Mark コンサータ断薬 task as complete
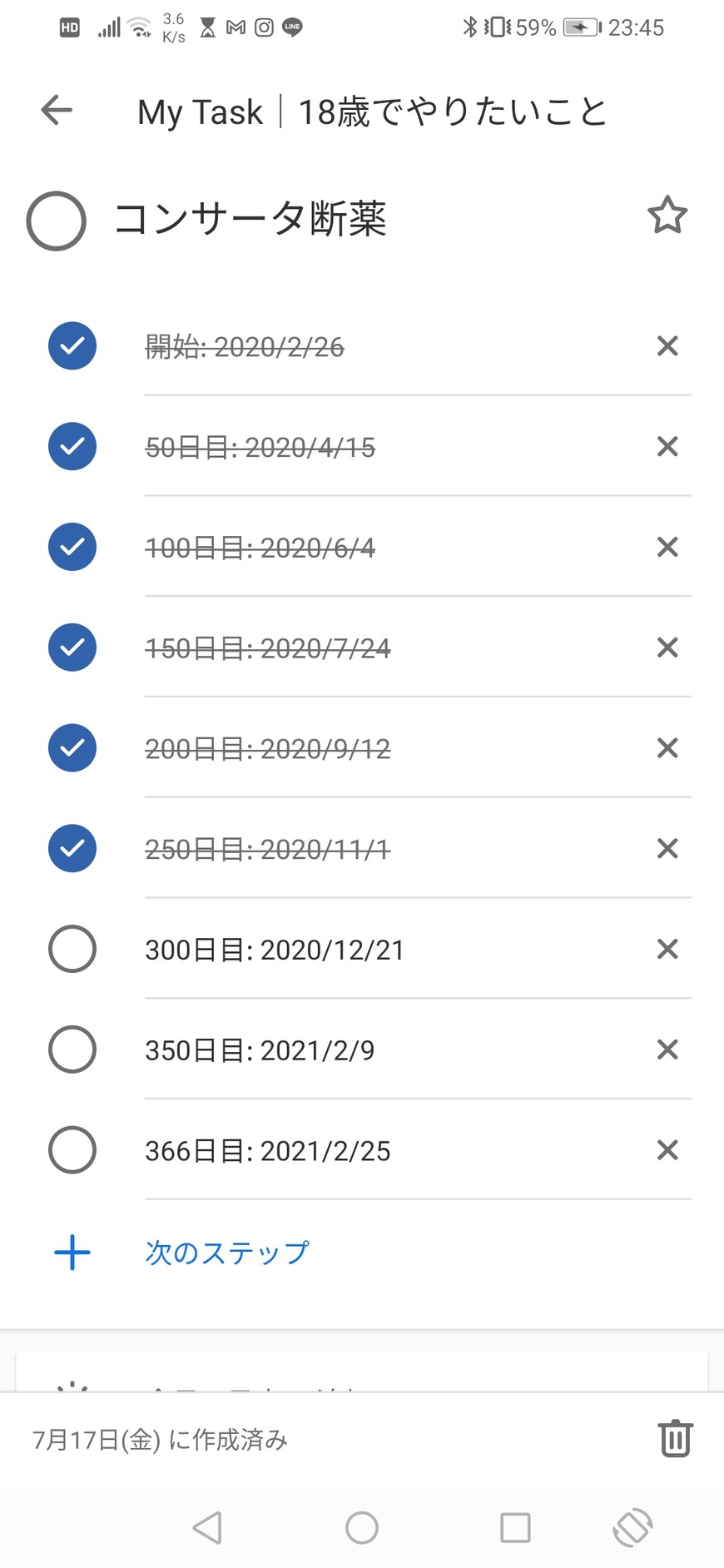The width and height of the screenshot is (724, 1568). pyautogui.click(x=57, y=221)
